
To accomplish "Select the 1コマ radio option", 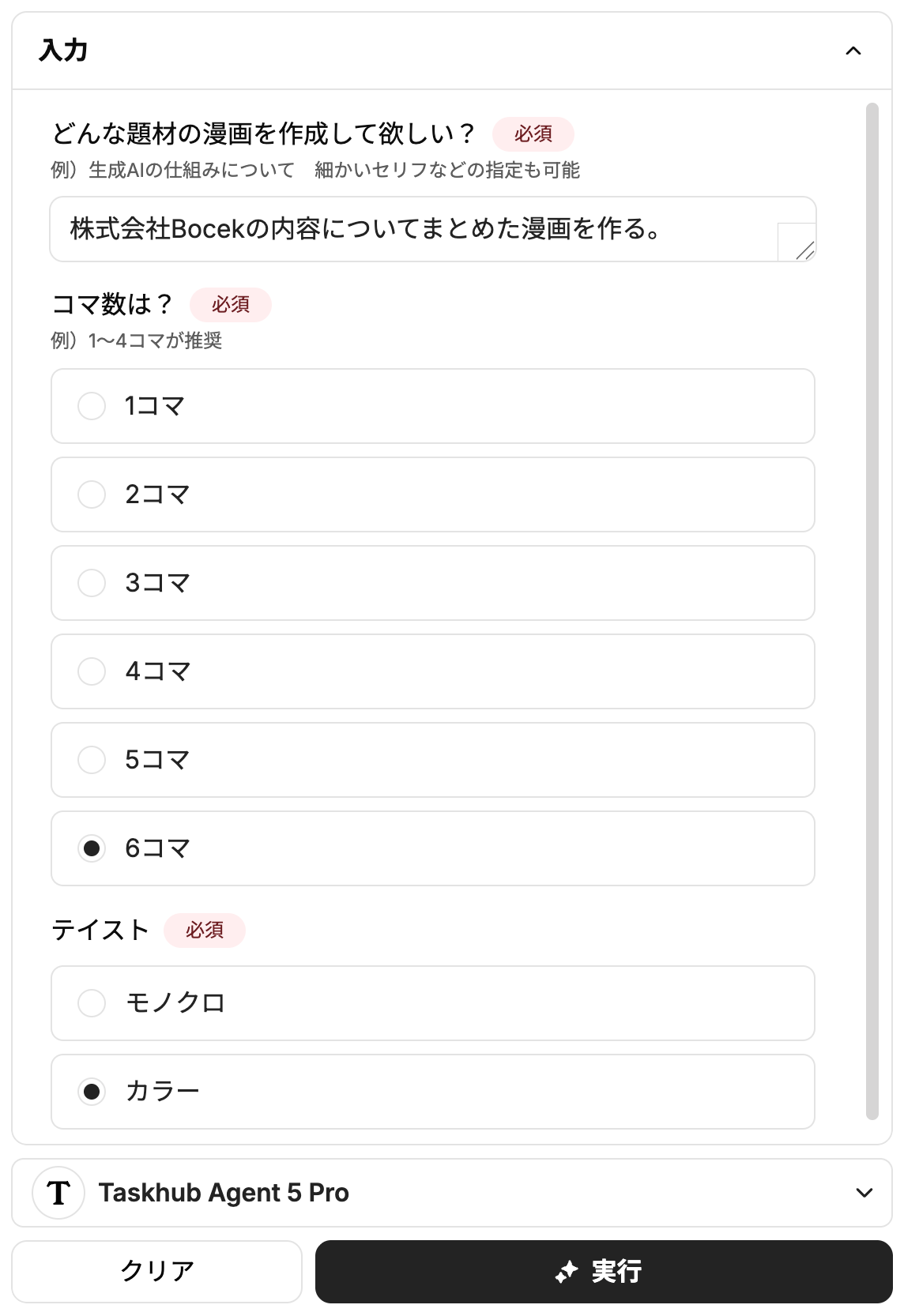I will click(x=92, y=406).
